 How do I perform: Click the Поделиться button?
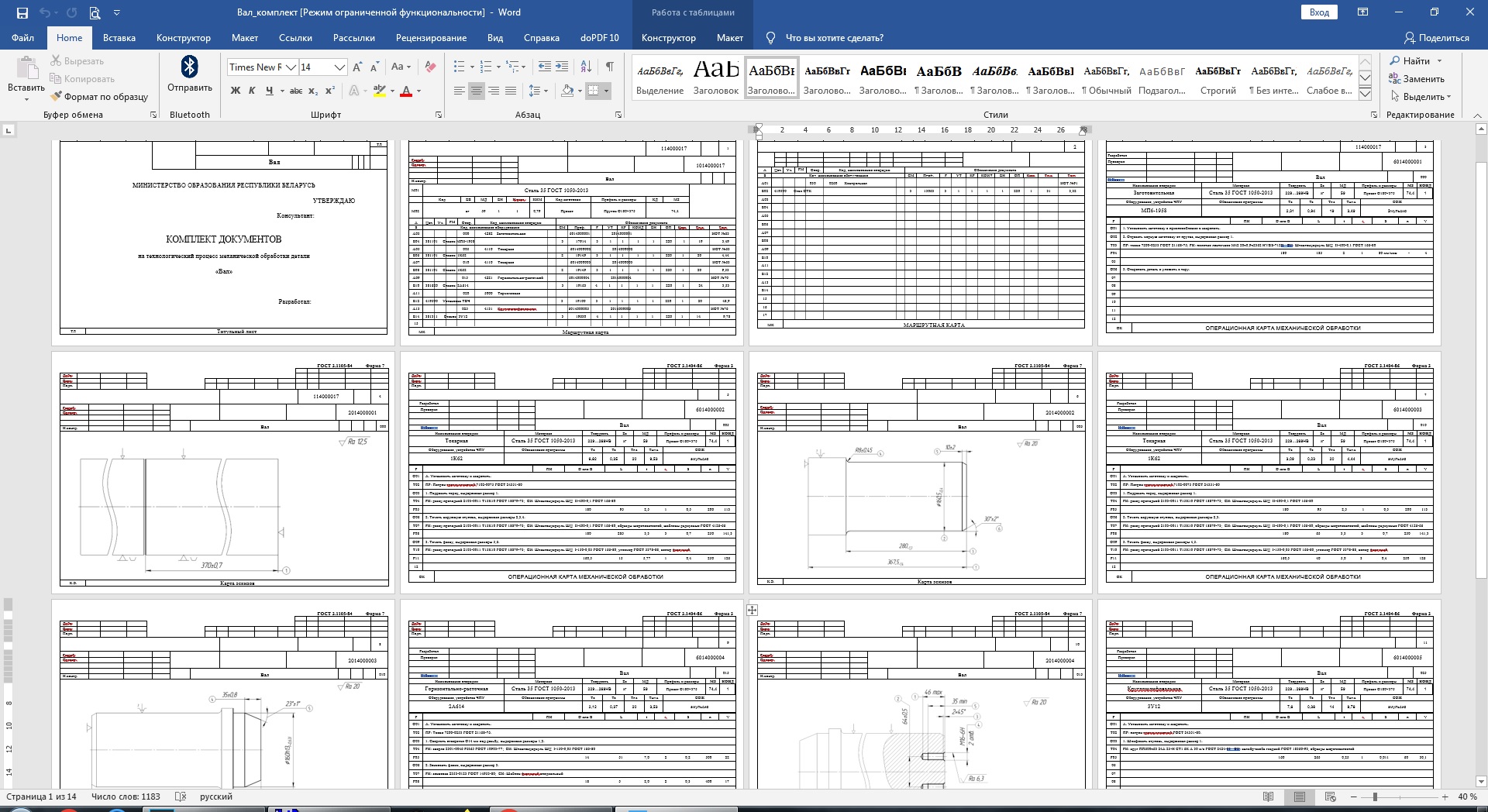point(1436,38)
